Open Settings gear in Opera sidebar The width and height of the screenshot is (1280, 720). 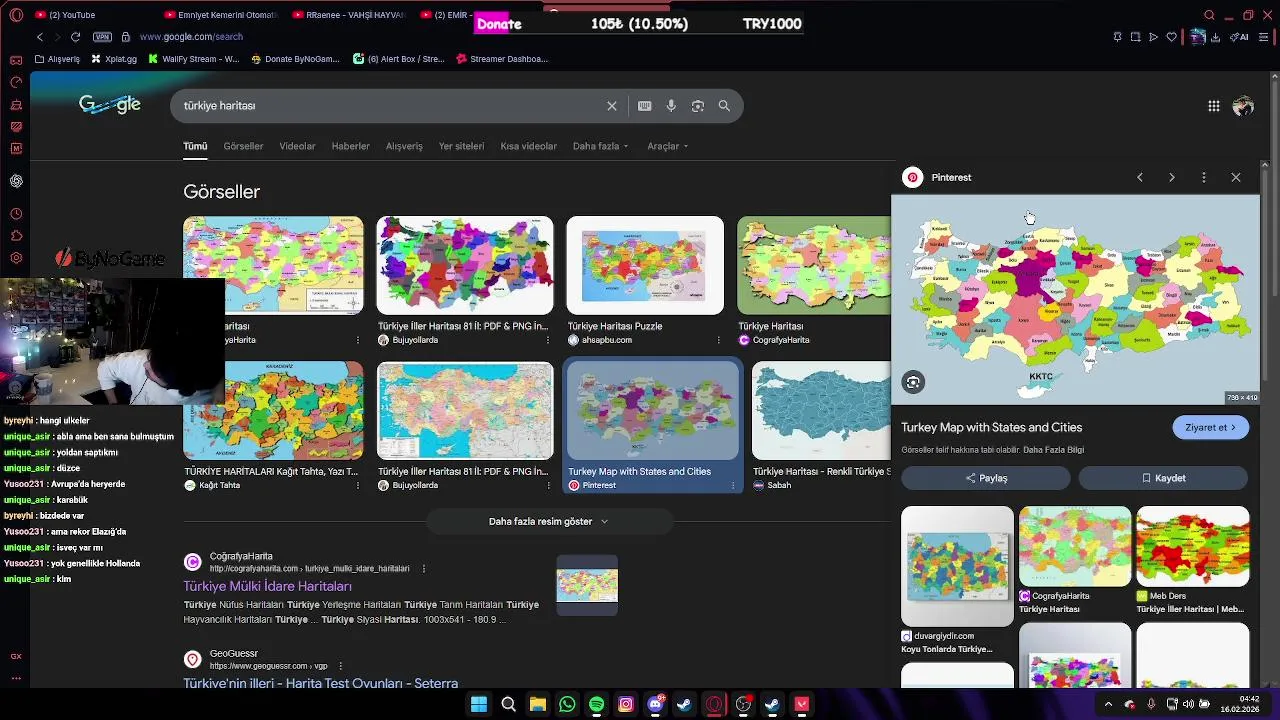[x=16, y=258]
